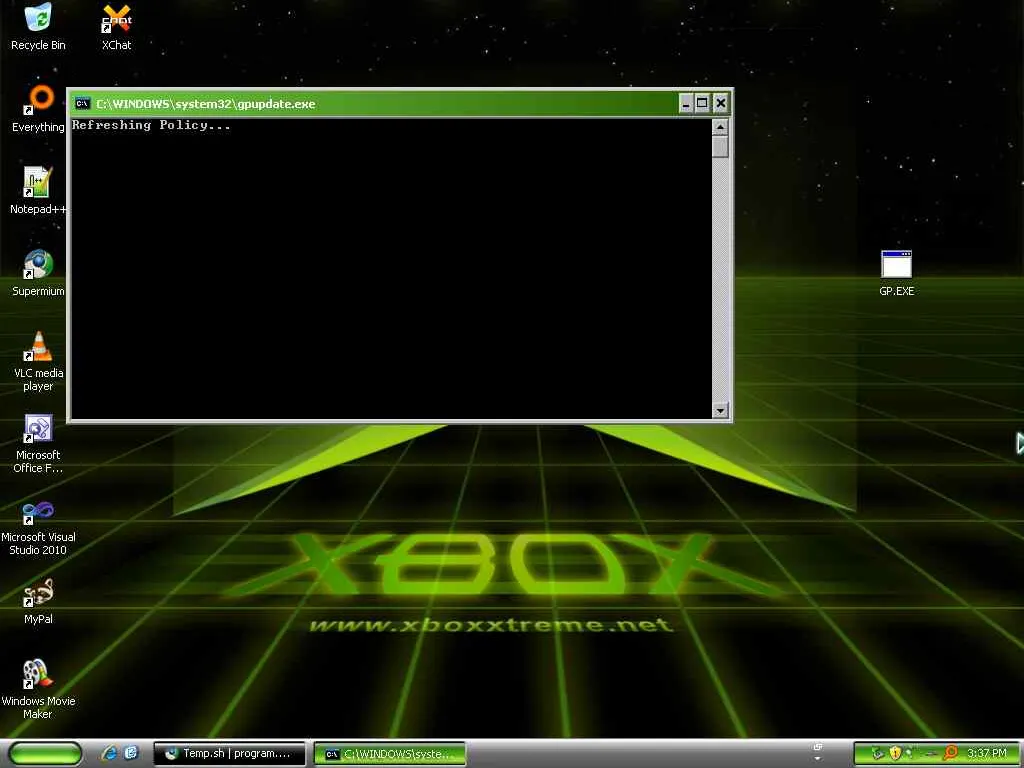
Task: Click the green Start button
Action: (x=46, y=753)
